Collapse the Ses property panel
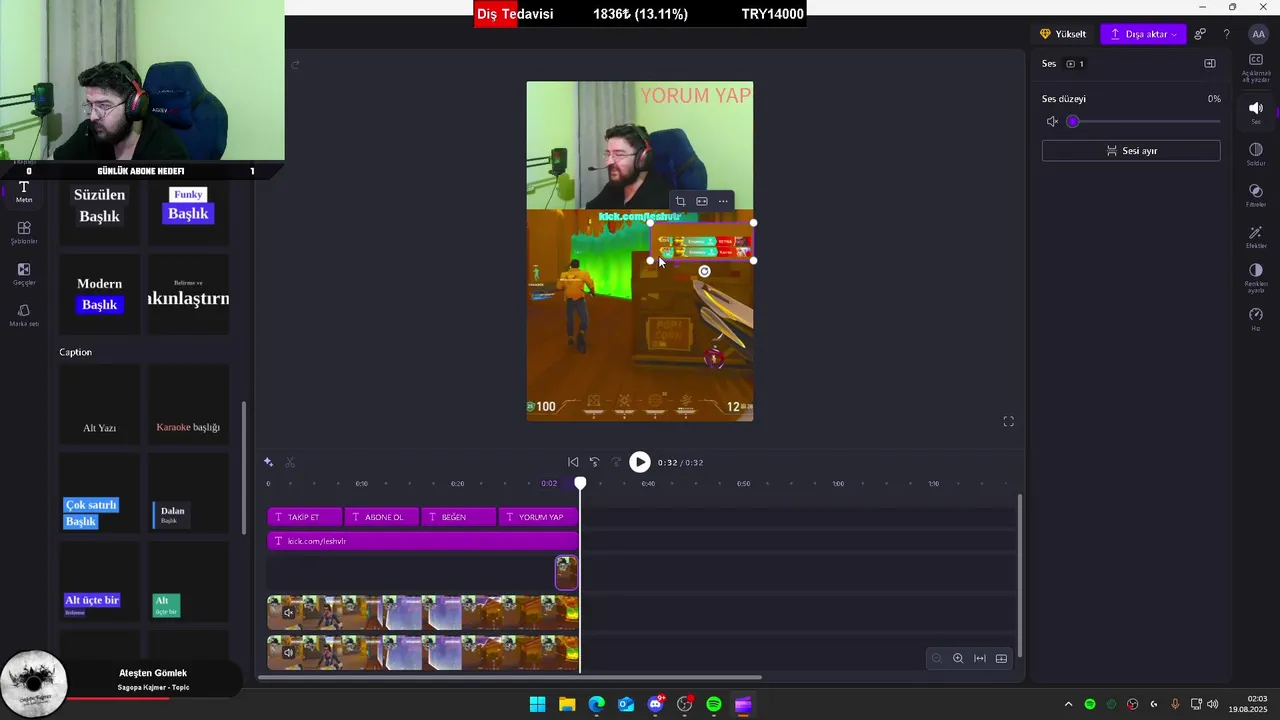Viewport: 1280px width, 720px height. [1210, 63]
